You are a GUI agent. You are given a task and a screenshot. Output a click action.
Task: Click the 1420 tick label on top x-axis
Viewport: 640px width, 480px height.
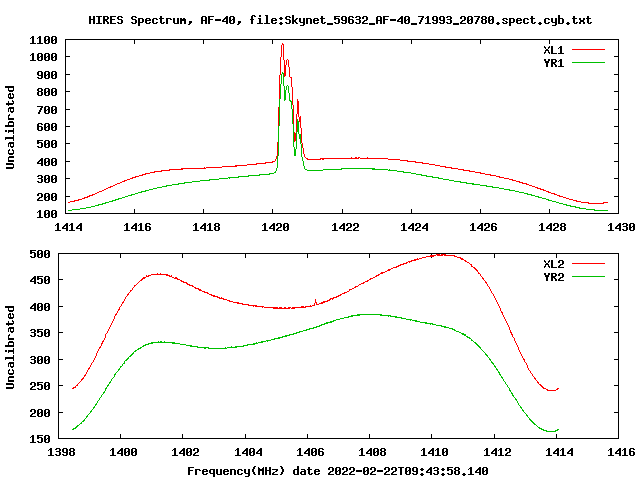pyautogui.click(x=275, y=227)
